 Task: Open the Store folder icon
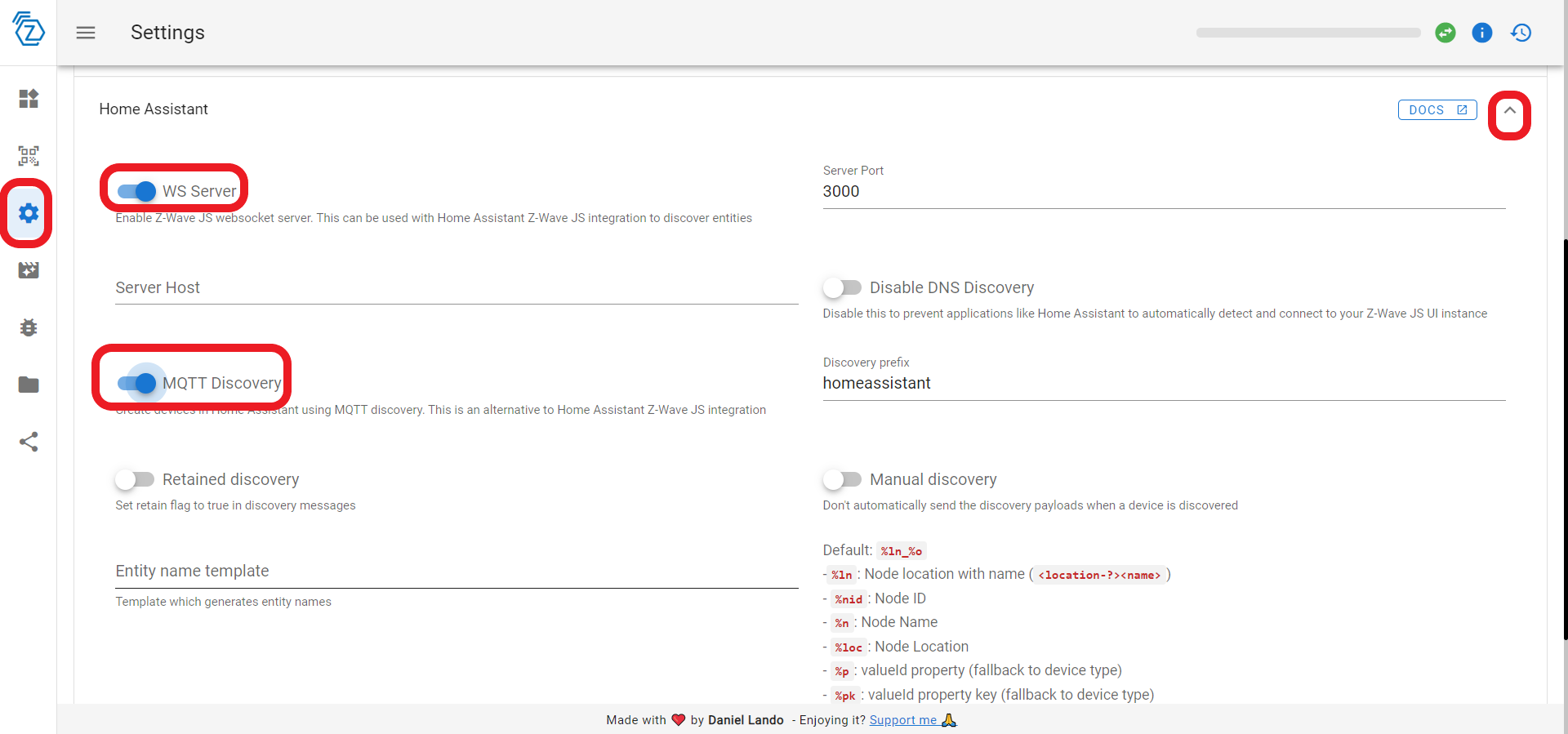click(29, 385)
